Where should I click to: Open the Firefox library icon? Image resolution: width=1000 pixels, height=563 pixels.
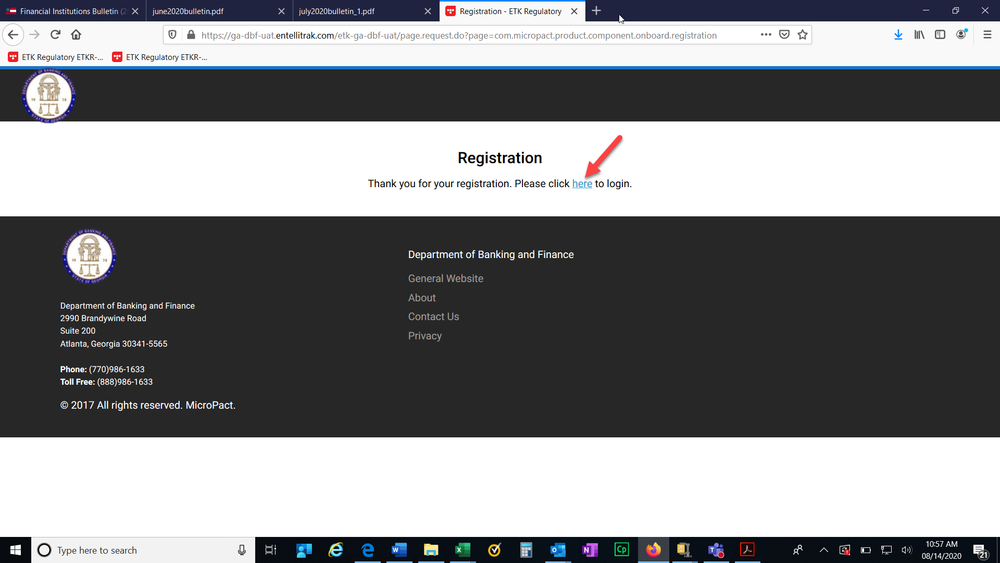pos(919,34)
